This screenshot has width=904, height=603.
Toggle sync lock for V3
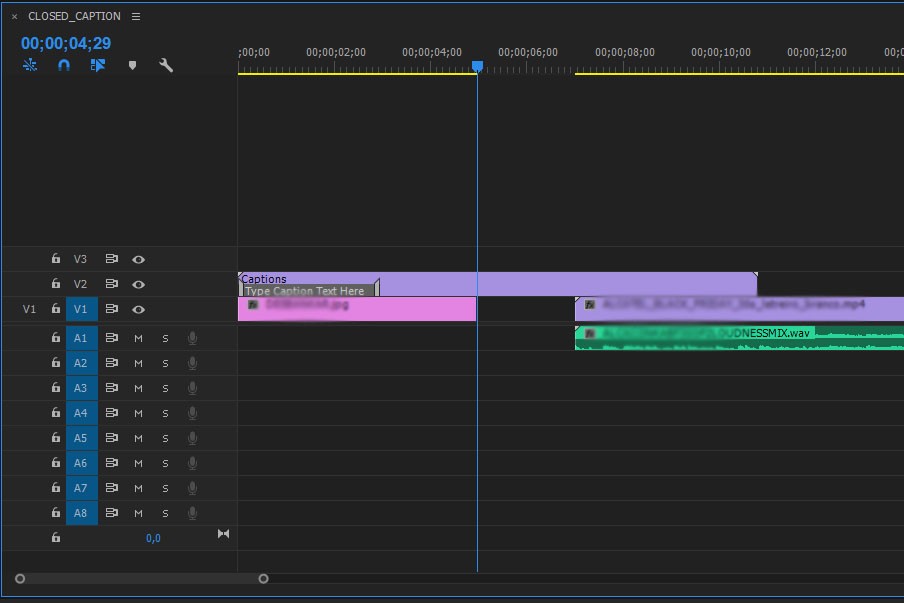(112, 259)
